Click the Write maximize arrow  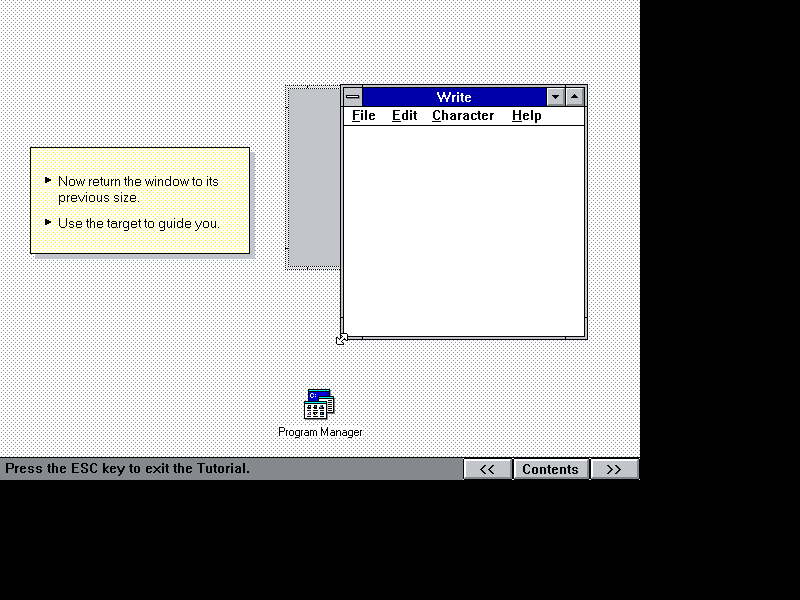574,97
